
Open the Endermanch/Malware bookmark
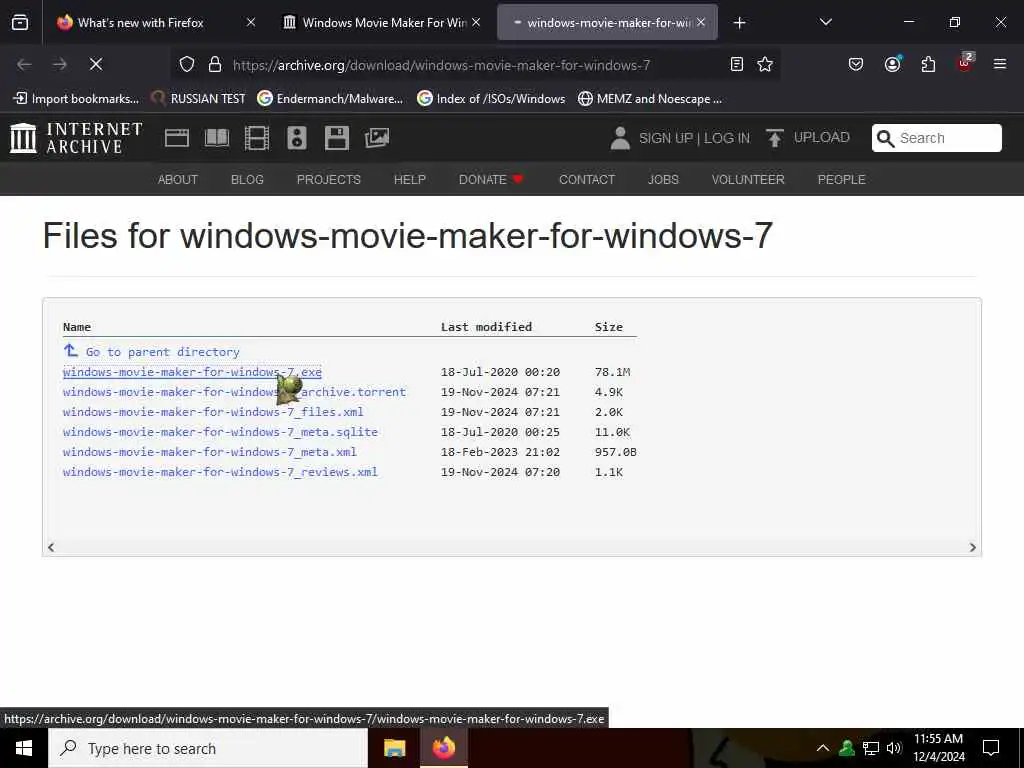tap(330, 99)
